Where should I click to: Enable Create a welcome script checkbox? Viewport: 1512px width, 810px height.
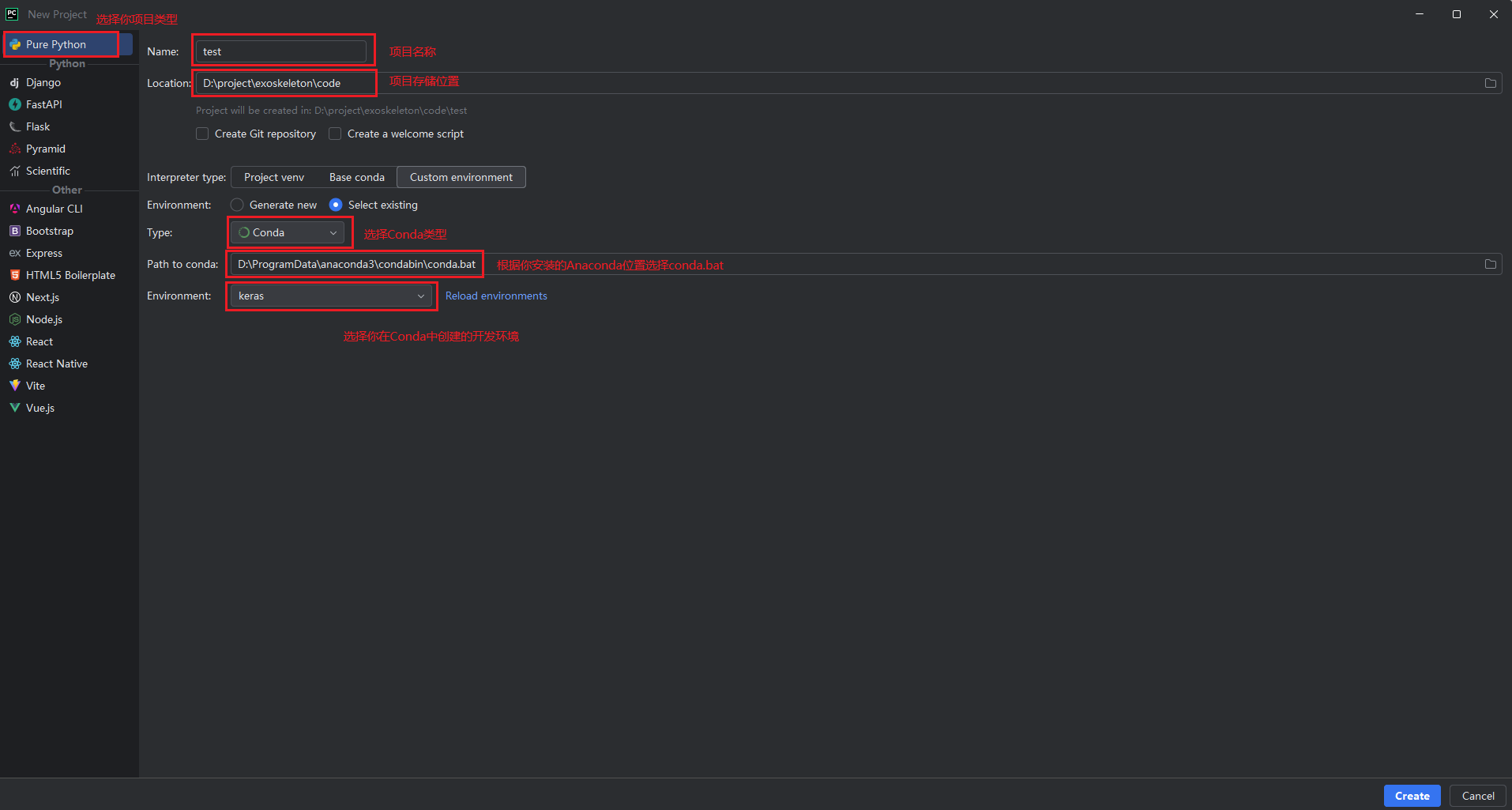click(x=335, y=134)
